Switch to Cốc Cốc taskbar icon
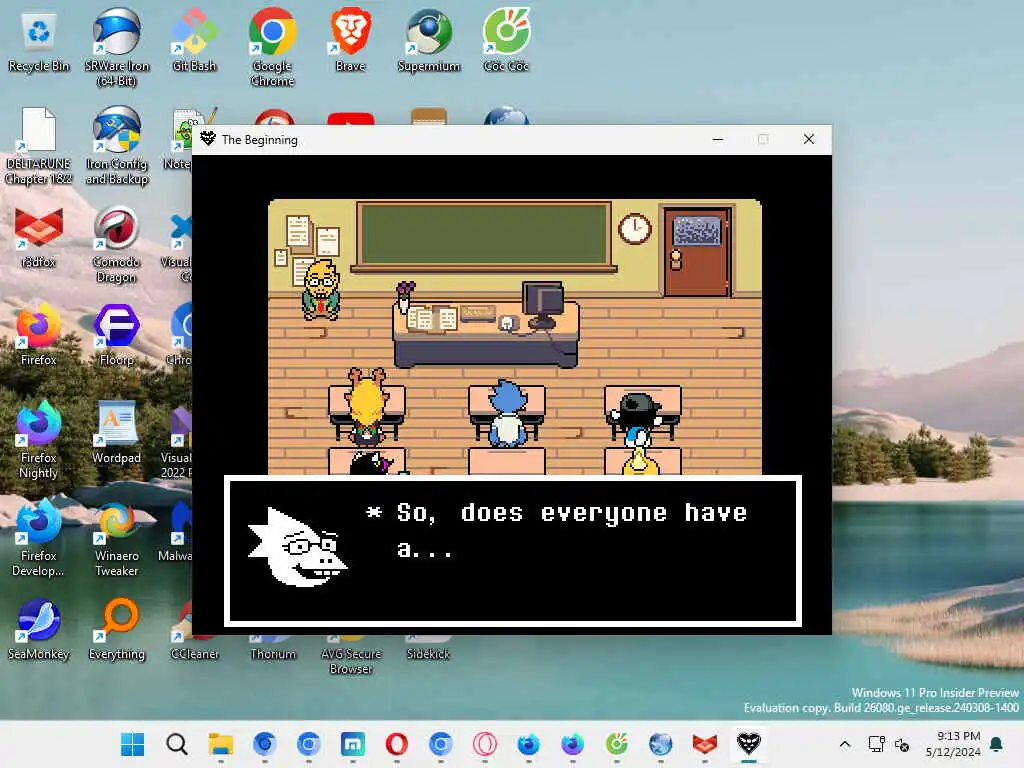1024x768 pixels. click(x=616, y=744)
